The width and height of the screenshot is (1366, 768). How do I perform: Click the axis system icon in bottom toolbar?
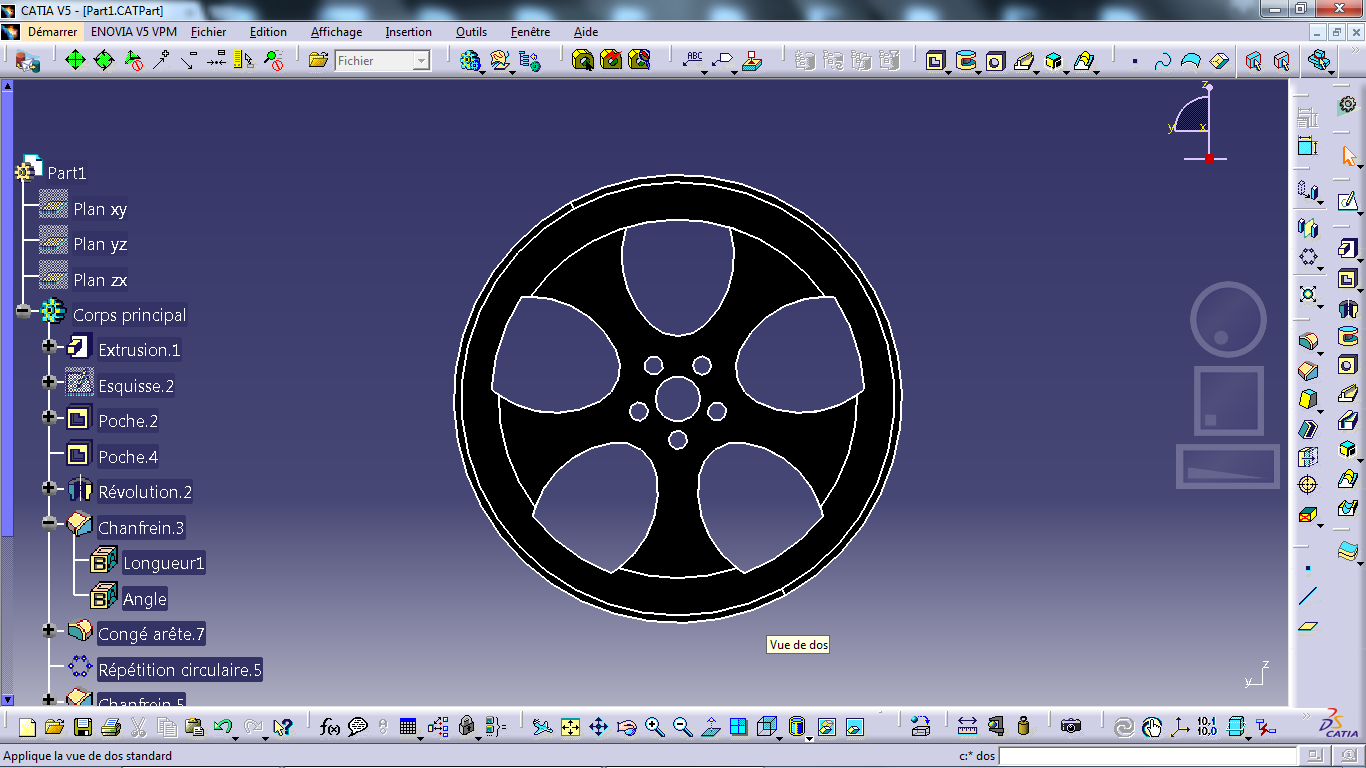point(1180,727)
